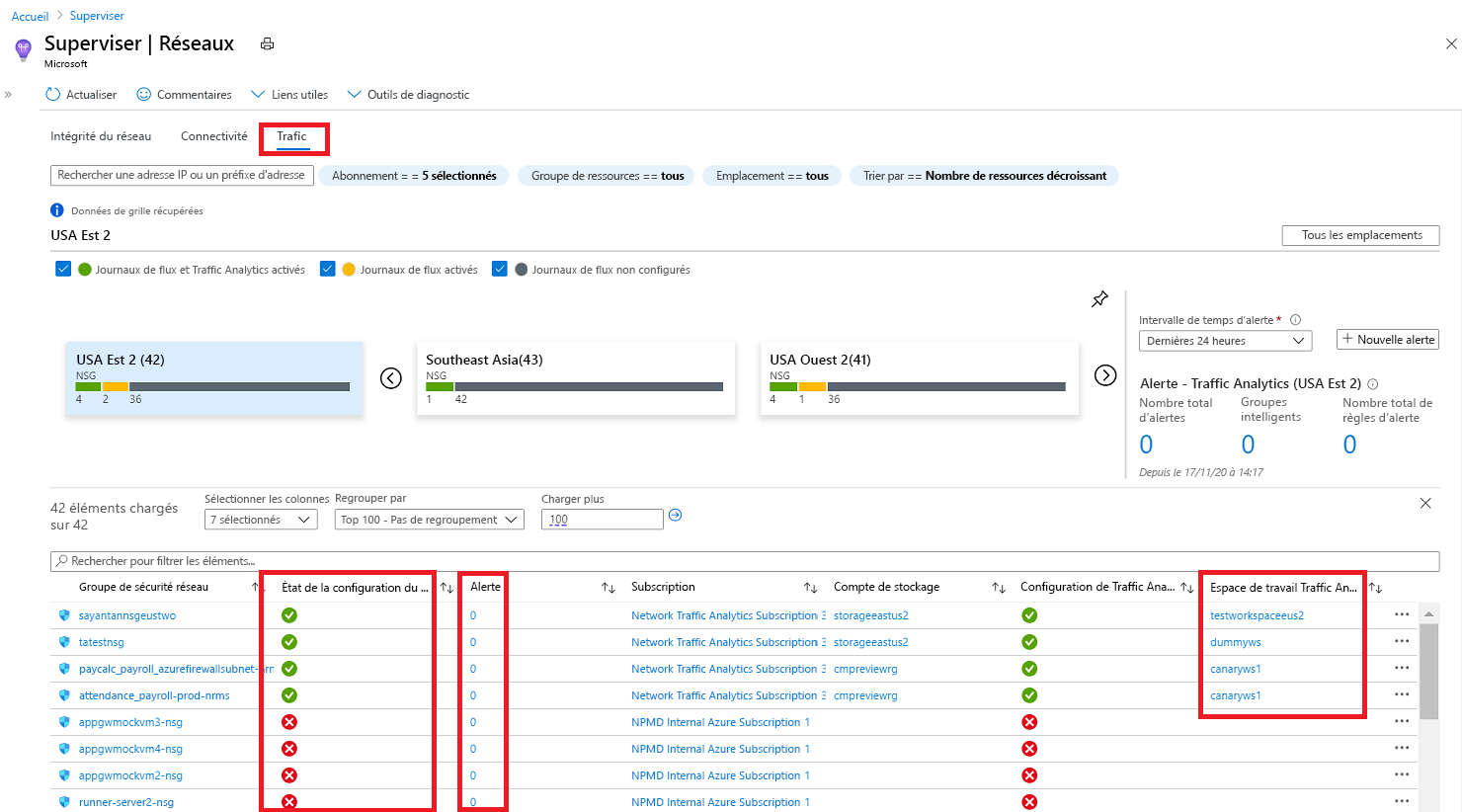Select the Trafic tab
The image size is (1462, 812).
291,136
